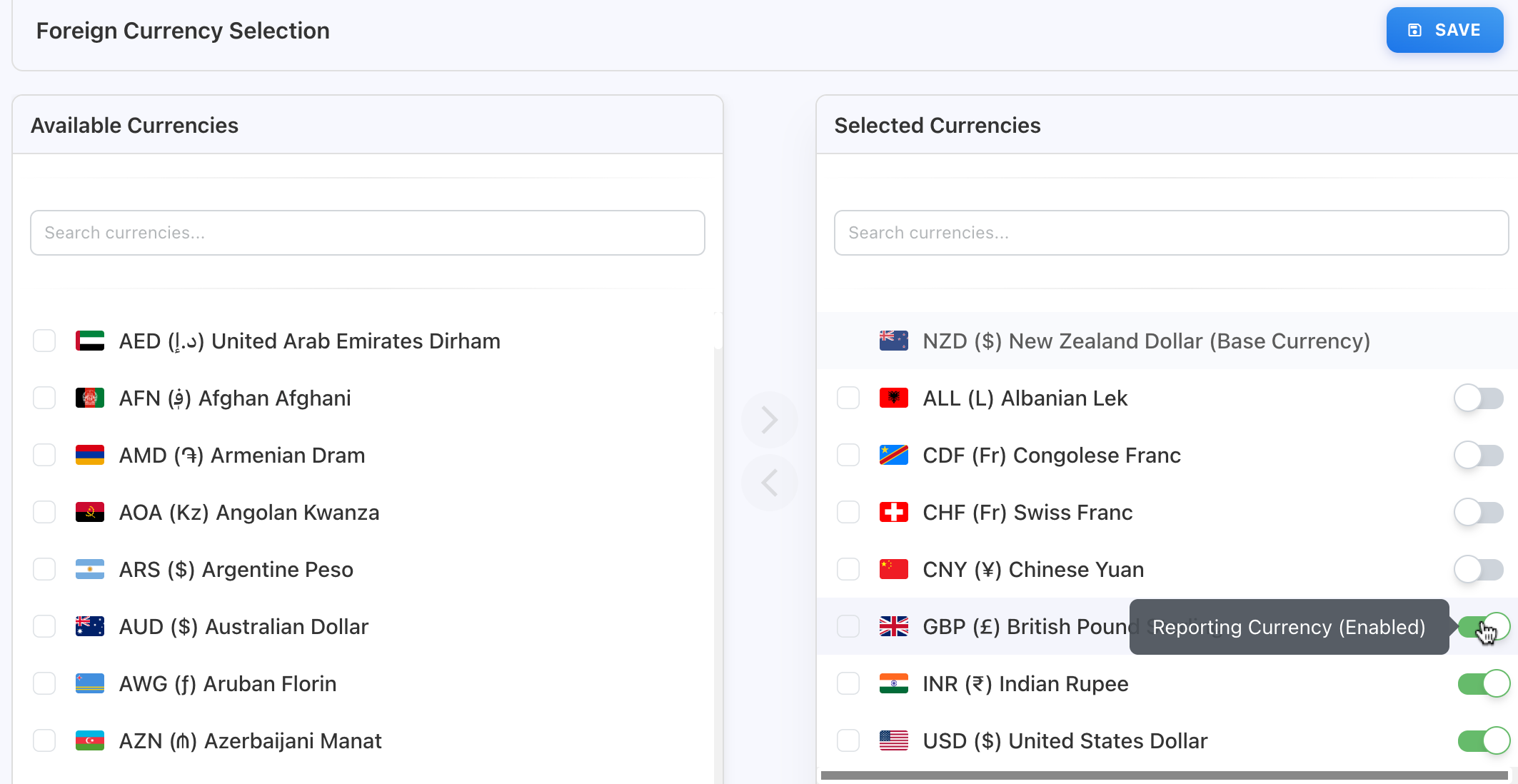The width and height of the screenshot is (1518, 784).
Task: Turn on Swiss Franc reporting toggle
Action: pyautogui.click(x=1479, y=513)
